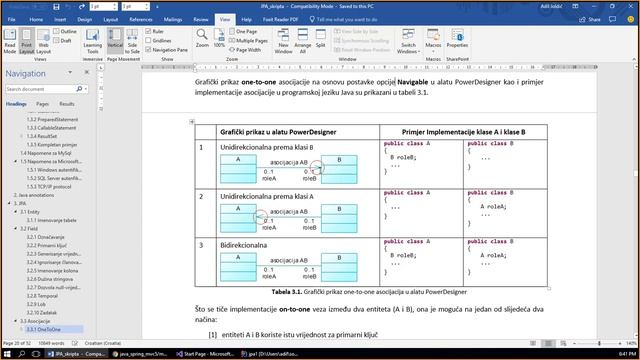The width and height of the screenshot is (640, 360).
Task: Open Learning Tools
Action: (93, 41)
